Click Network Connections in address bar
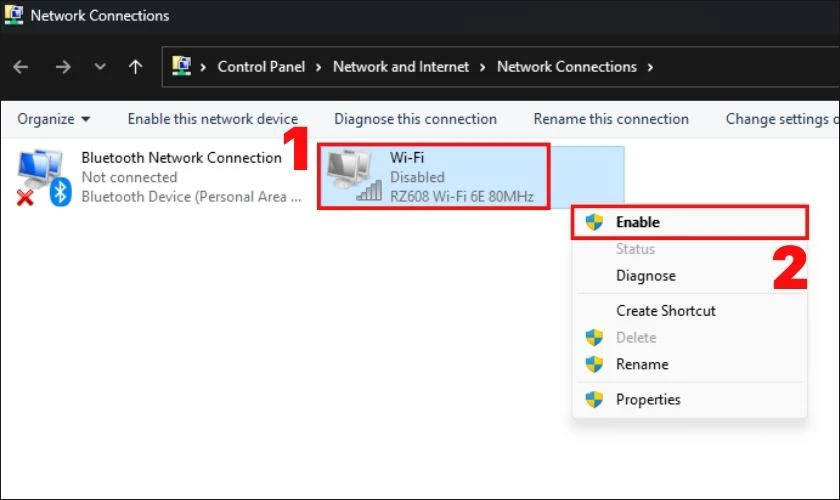 point(566,67)
